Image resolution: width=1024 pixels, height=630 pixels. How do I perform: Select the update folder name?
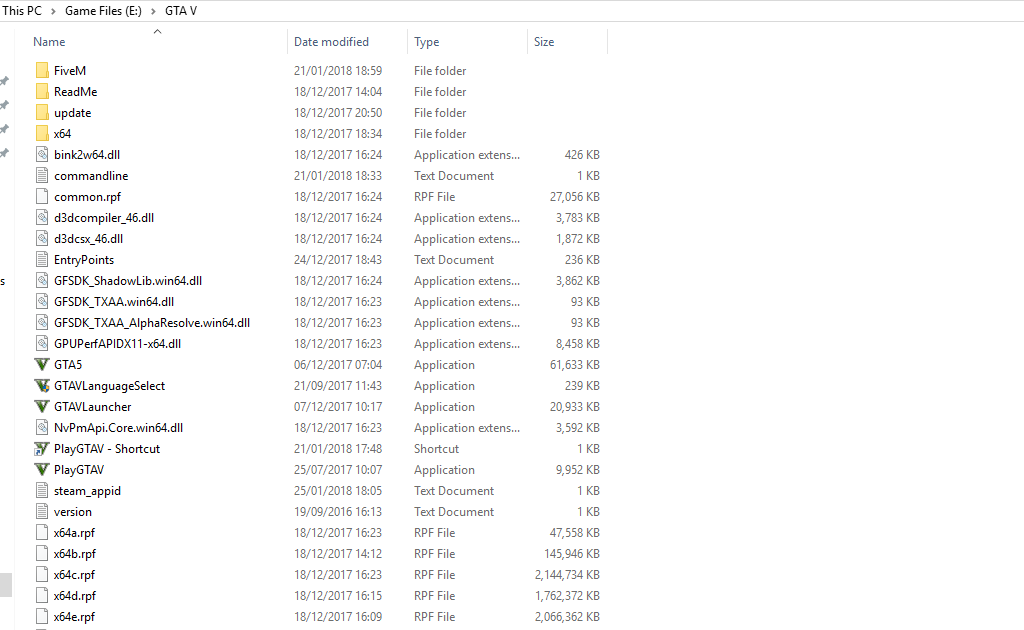[72, 113]
